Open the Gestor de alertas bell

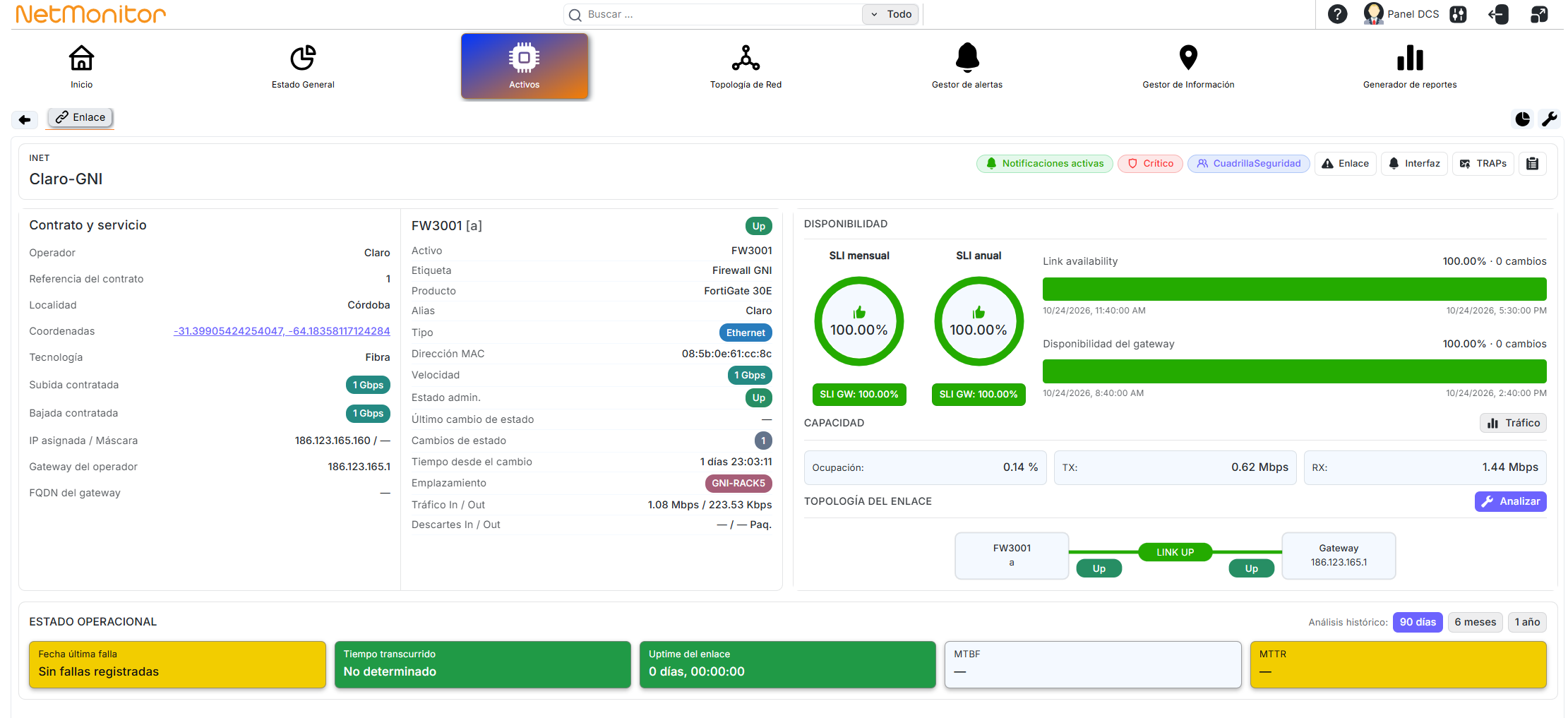point(967,66)
